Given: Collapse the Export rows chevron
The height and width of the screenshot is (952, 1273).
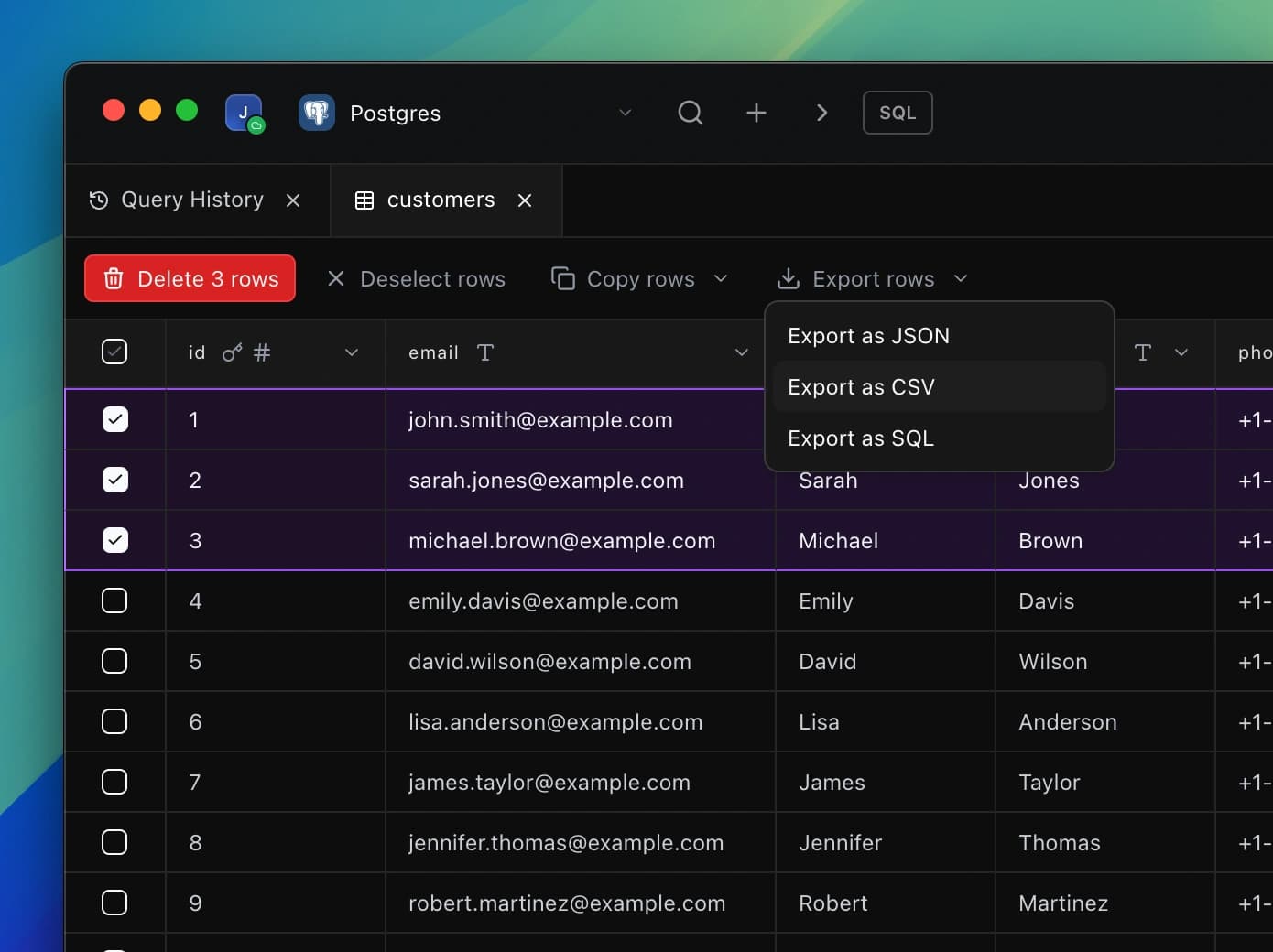Looking at the screenshot, I should click(x=961, y=278).
